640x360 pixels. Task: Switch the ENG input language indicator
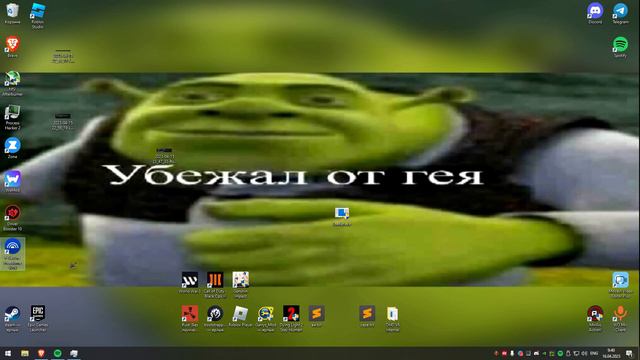click(594, 353)
